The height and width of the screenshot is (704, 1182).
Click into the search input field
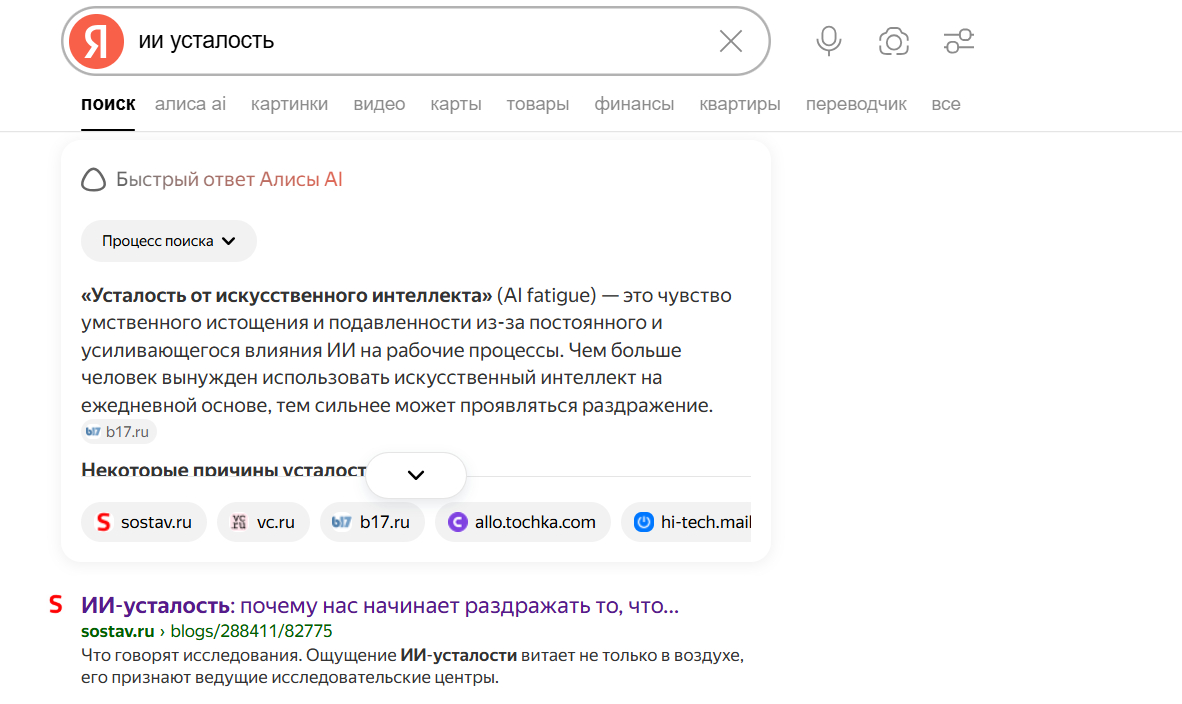(420, 41)
